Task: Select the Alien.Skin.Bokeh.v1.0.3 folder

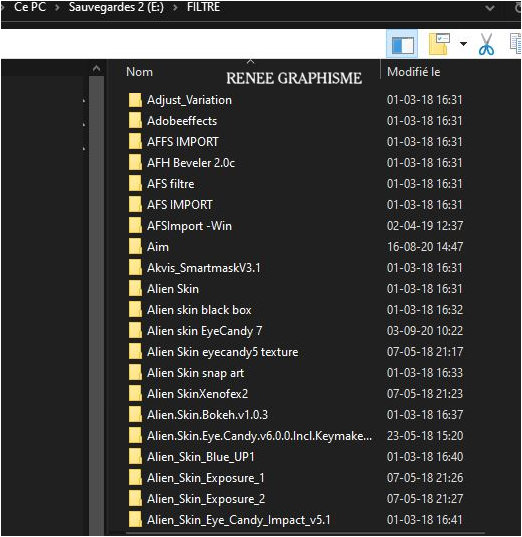Action: [207, 415]
